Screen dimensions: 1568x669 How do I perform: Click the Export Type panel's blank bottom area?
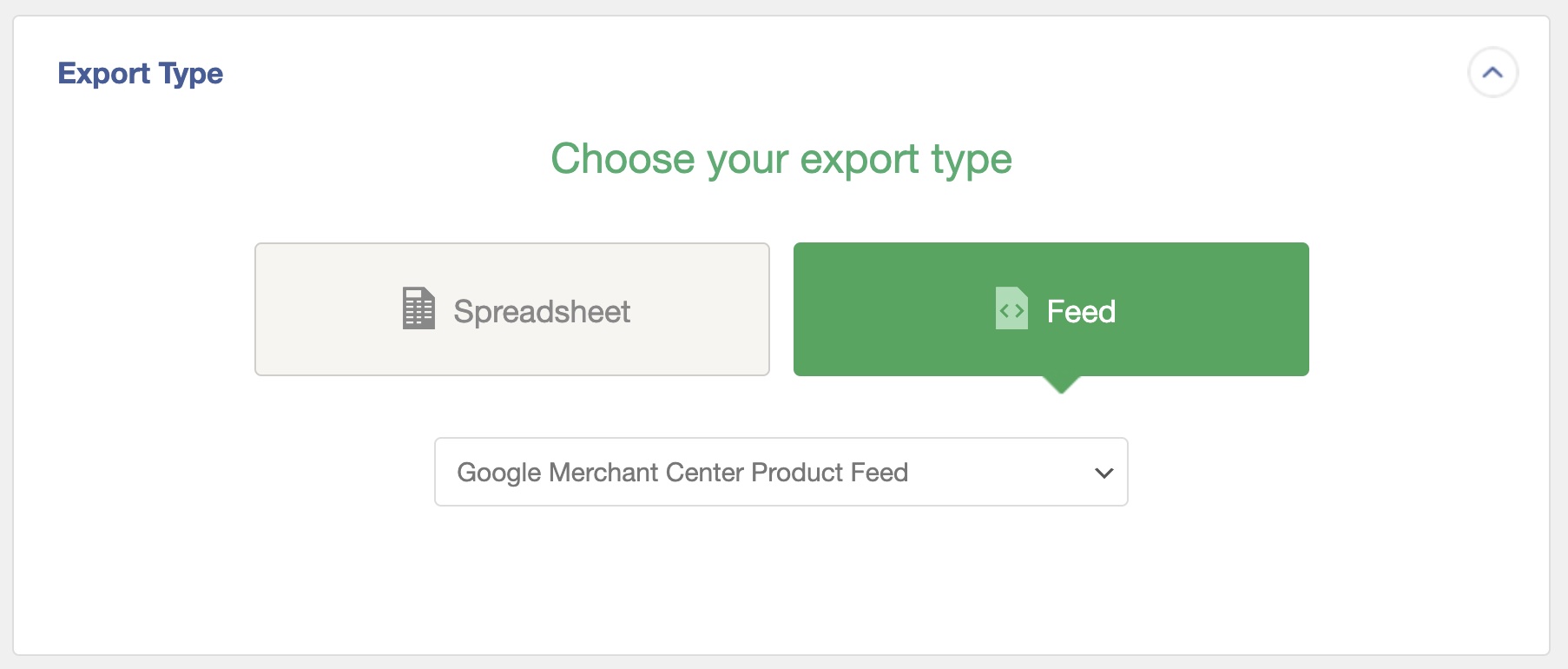tap(781, 591)
